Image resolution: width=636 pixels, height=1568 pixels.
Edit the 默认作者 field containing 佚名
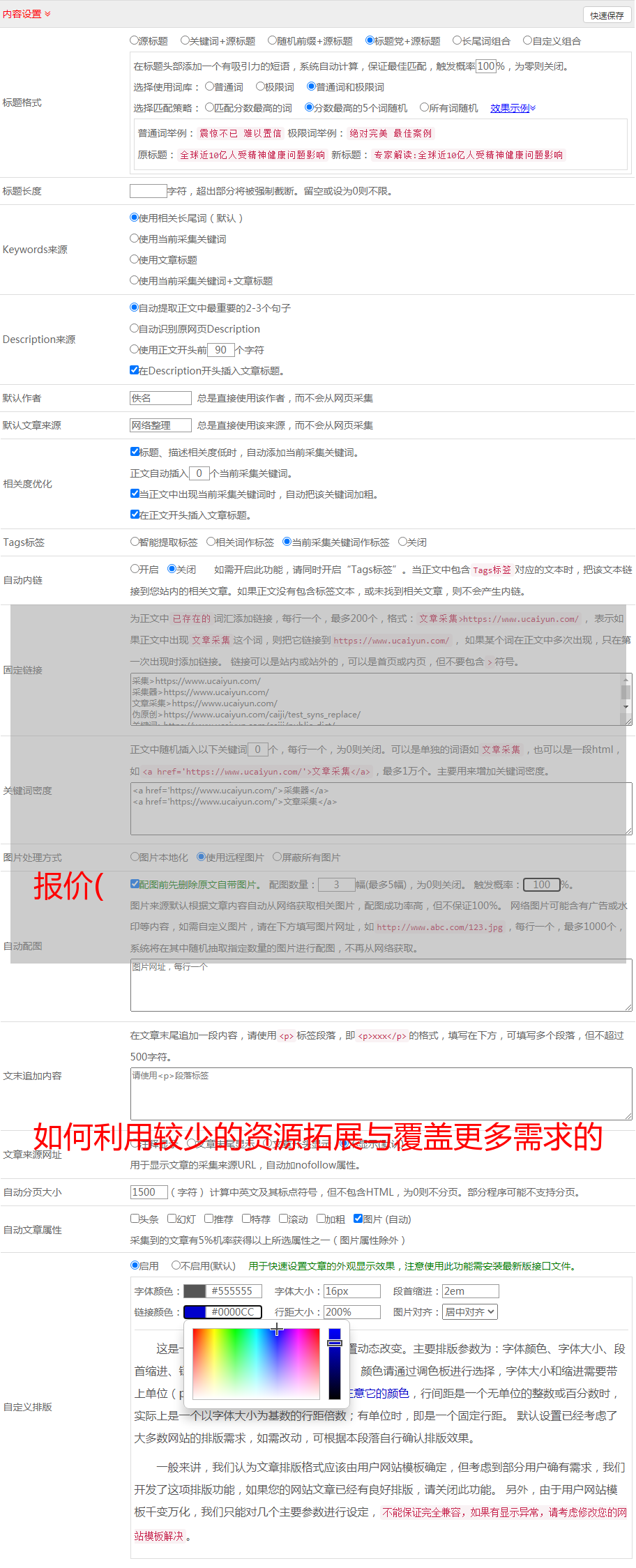pyautogui.click(x=160, y=398)
